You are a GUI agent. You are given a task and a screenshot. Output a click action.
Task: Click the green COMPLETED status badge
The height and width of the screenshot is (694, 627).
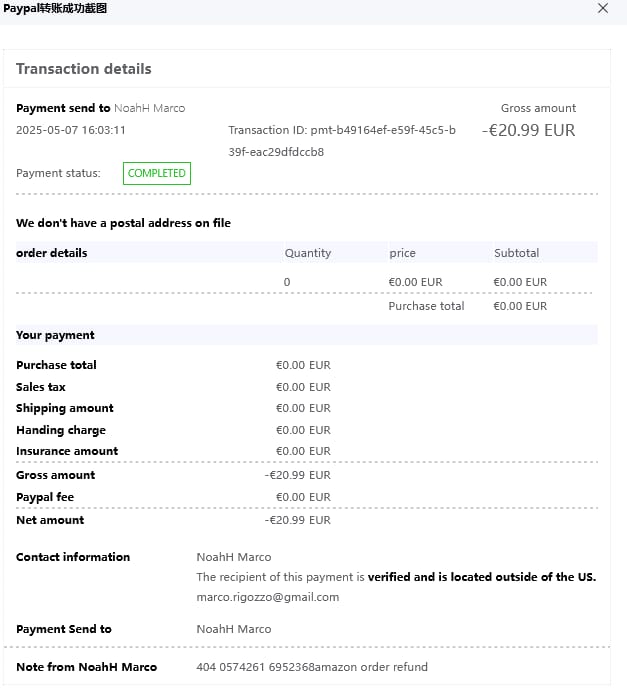157,173
